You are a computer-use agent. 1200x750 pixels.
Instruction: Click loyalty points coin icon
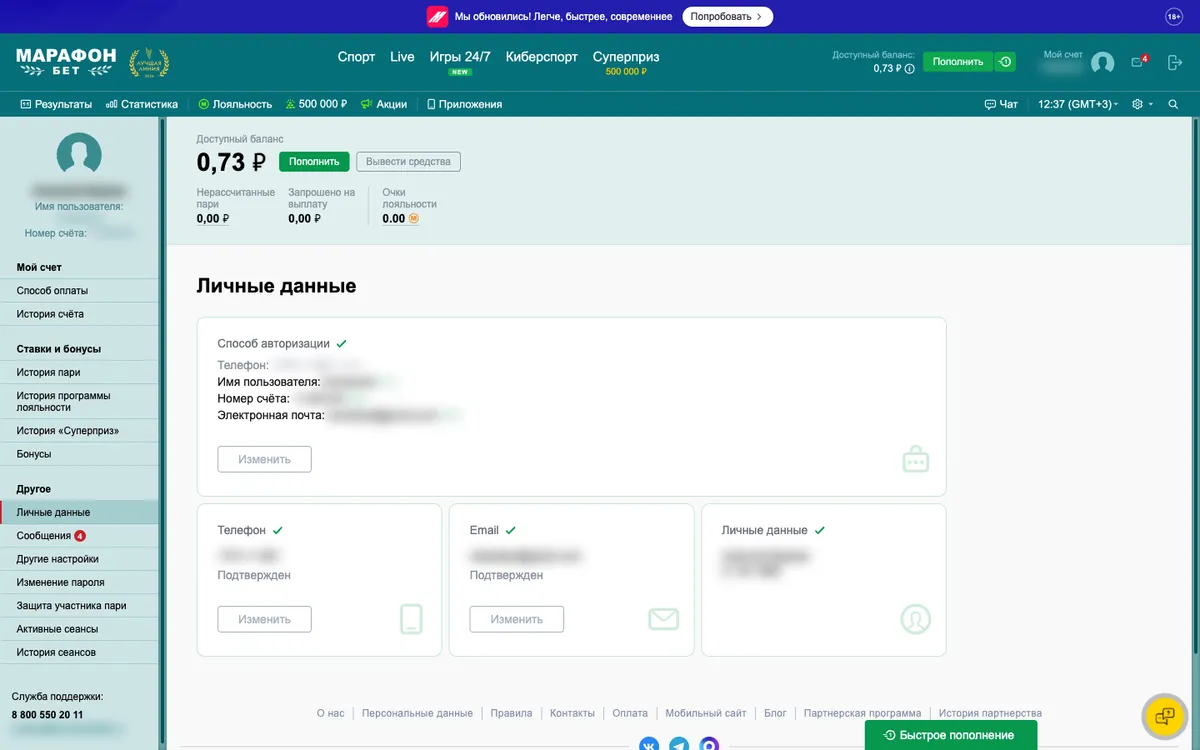(413, 218)
